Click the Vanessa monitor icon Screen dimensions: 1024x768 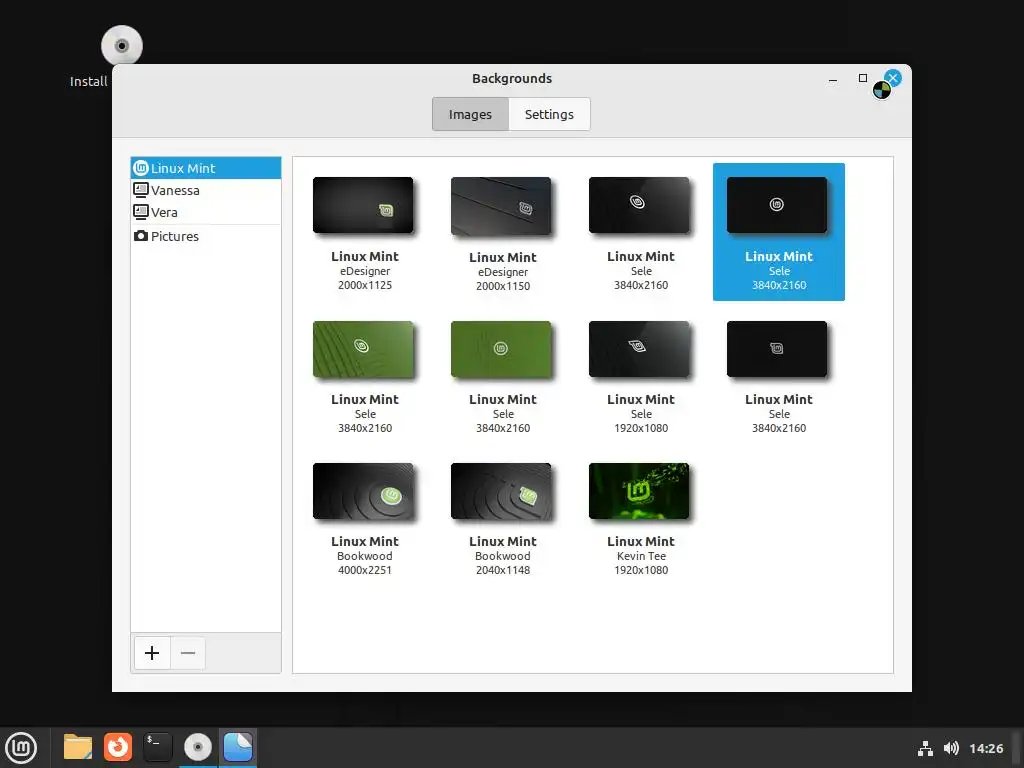140,190
